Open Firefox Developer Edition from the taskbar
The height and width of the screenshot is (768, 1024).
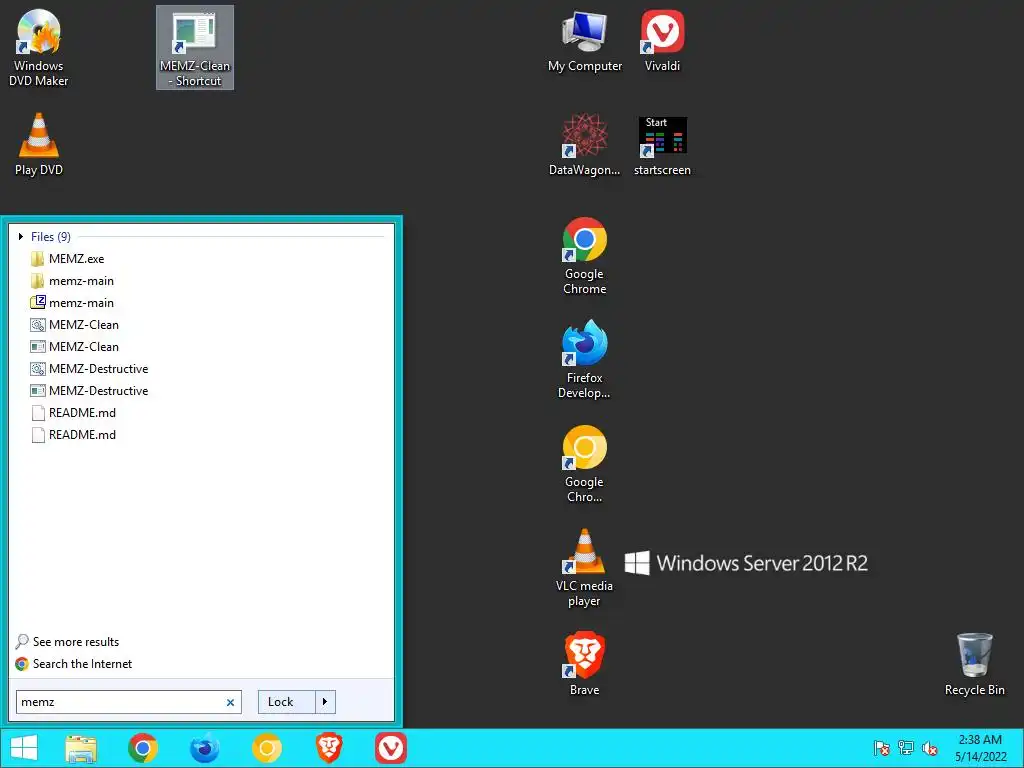click(204, 748)
